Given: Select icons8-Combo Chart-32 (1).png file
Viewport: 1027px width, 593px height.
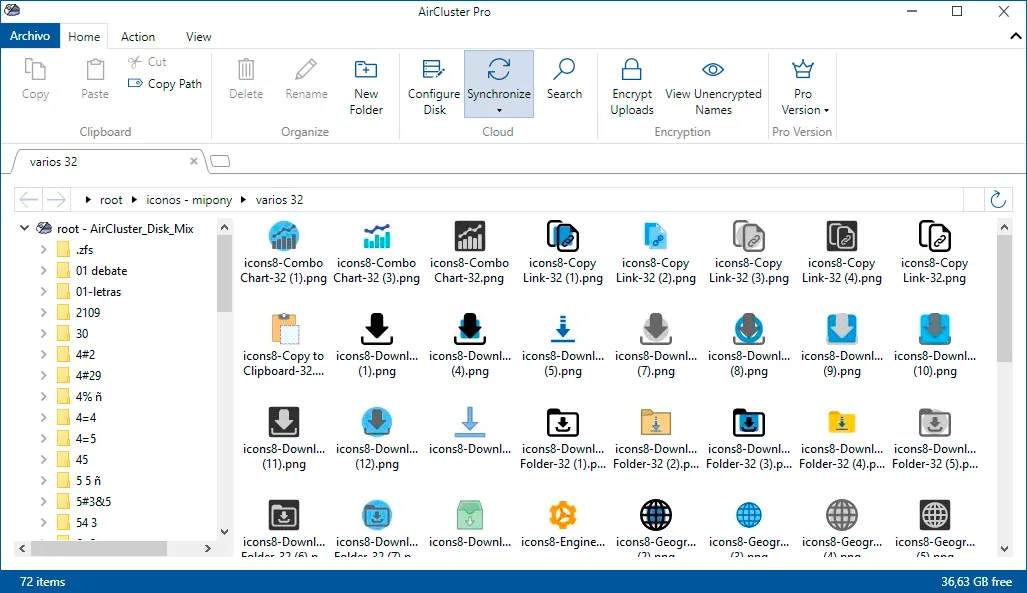Looking at the screenshot, I should 284,253.
